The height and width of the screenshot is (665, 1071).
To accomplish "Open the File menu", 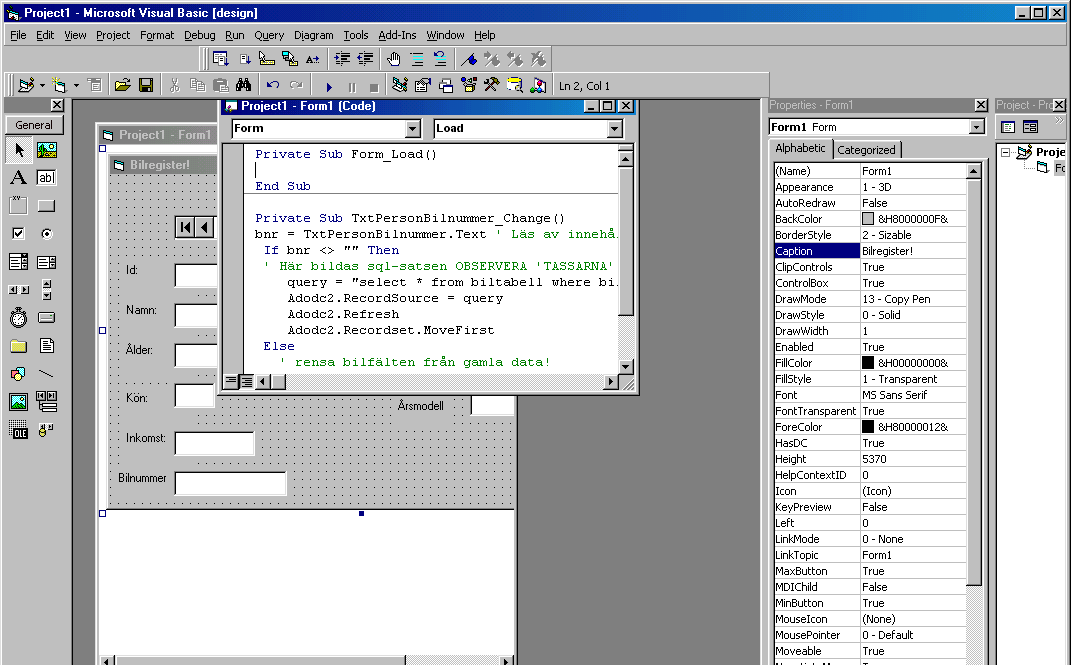I will [18, 35].
